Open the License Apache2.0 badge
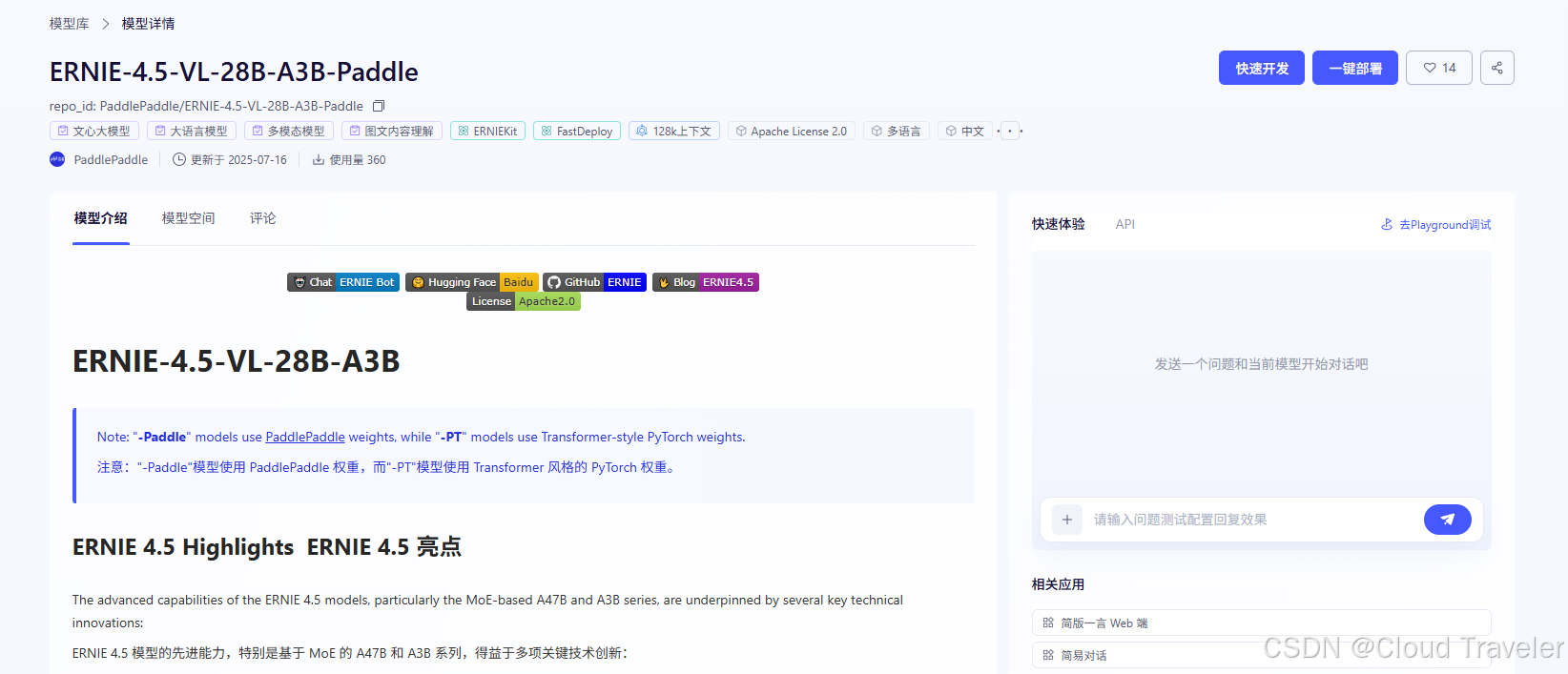 pyautogui.click(x=524, y=301)
